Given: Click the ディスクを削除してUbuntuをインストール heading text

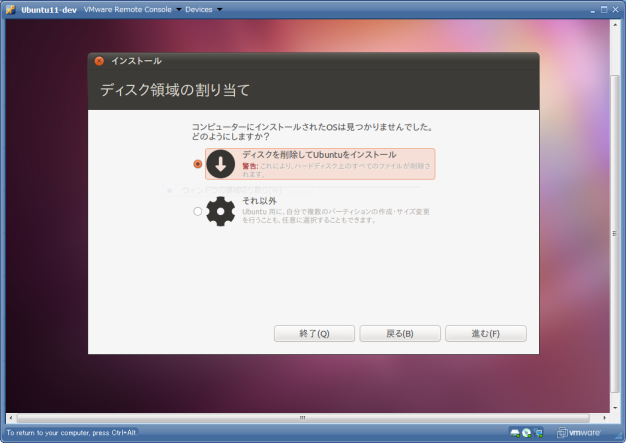Looking at the screenshot, I should point(319,154).
